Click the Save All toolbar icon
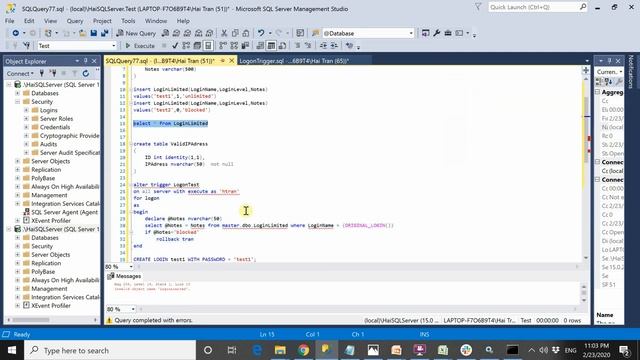640x360 pixels. pos(104,33)
